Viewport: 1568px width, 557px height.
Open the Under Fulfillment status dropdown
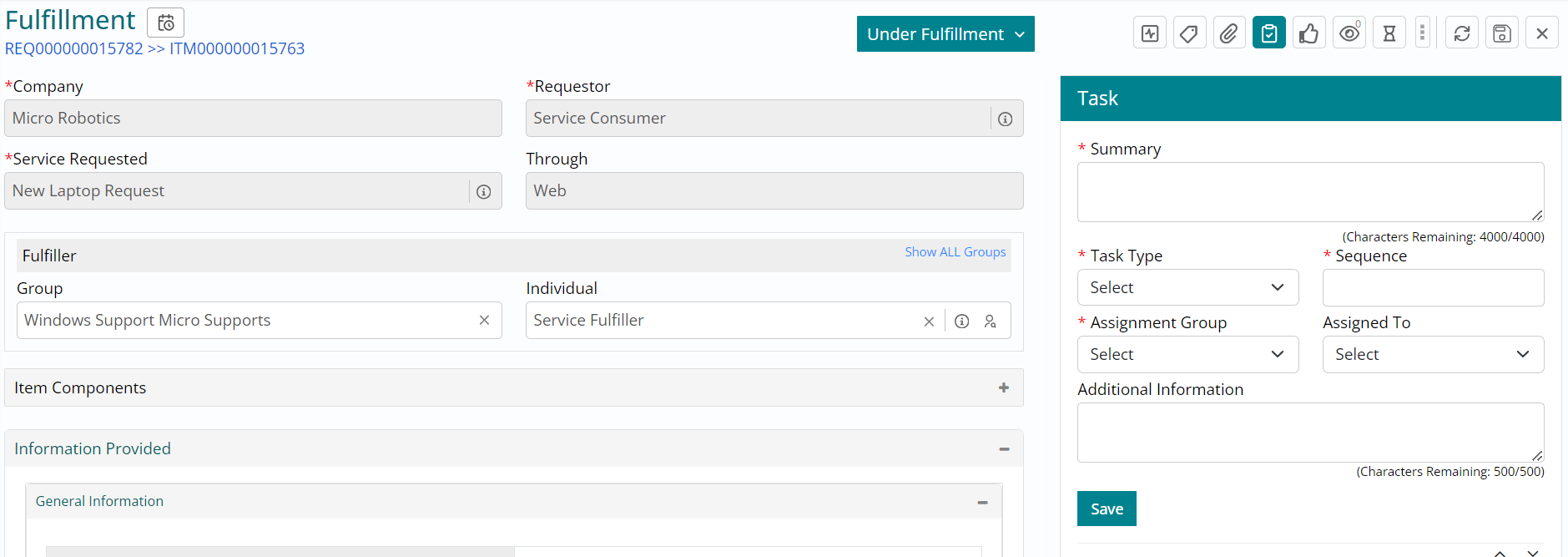(945, 34)
